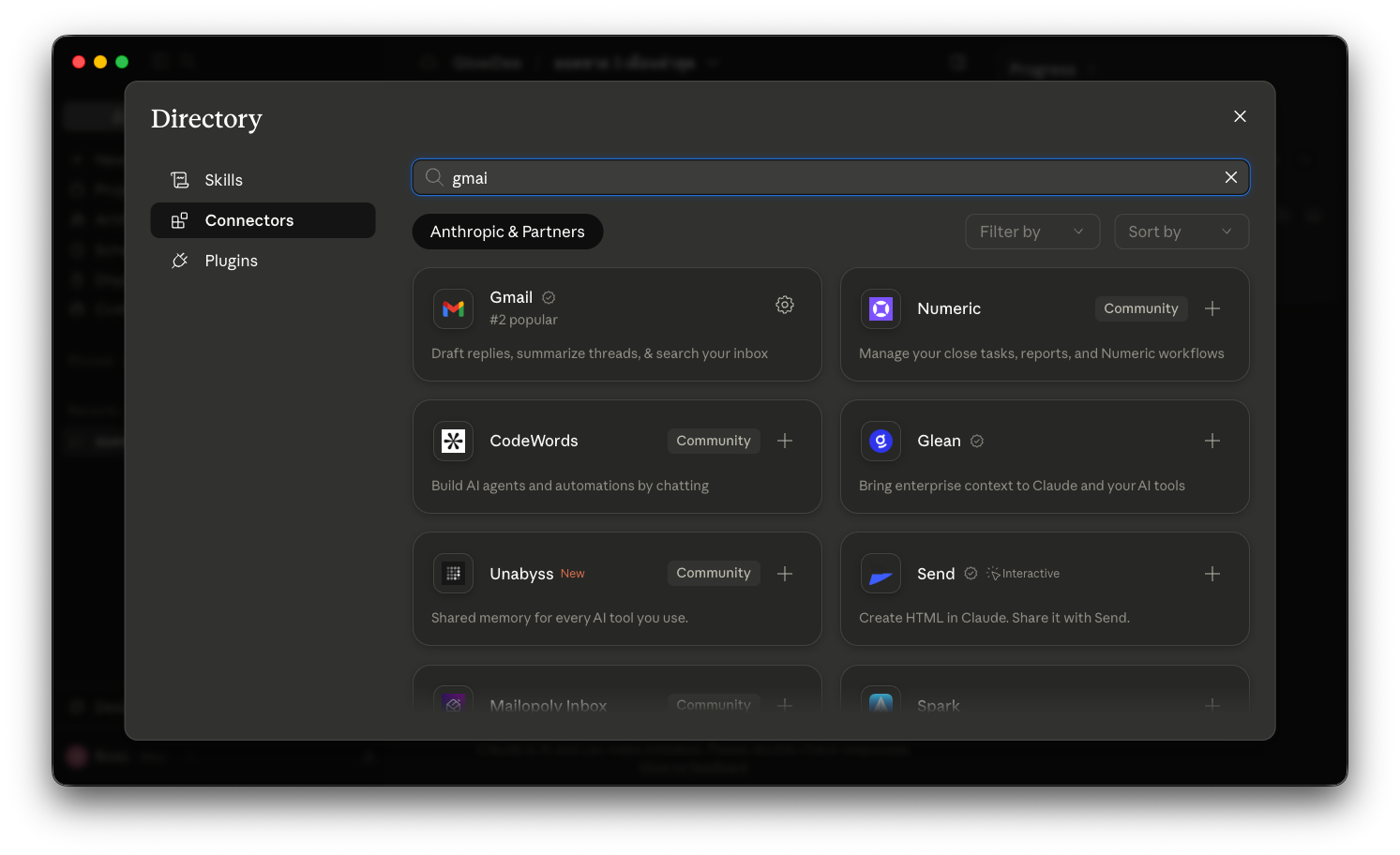Click the '#2 popular' text under Gmail
Screen dimensions: 1400x855
tap(523, 320)
